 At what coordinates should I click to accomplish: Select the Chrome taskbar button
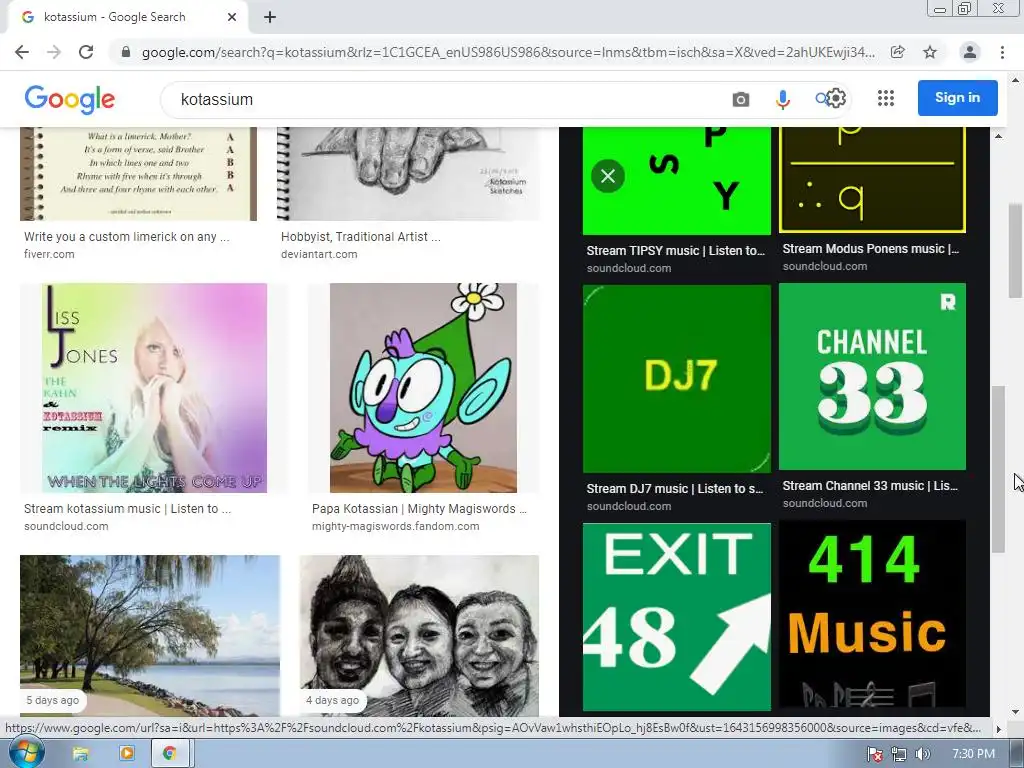point(170,754)
